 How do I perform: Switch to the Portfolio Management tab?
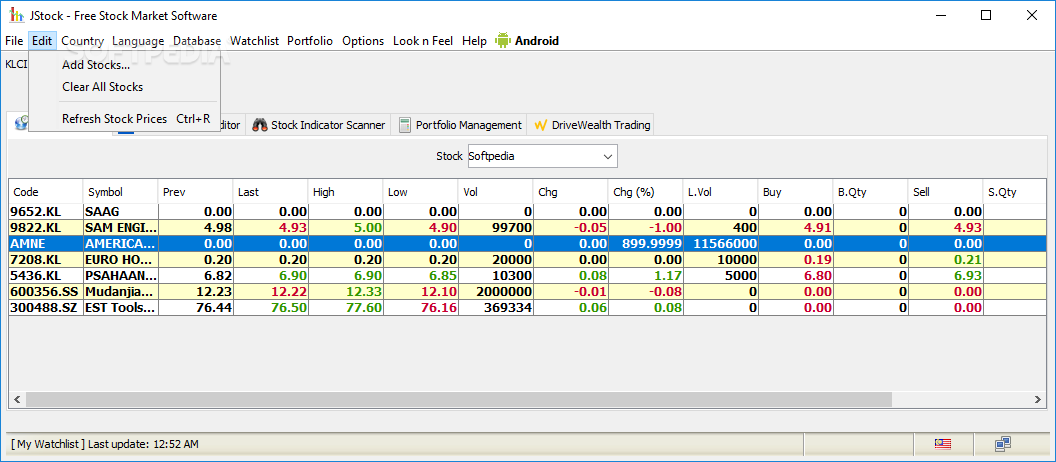pyautogui.click(x=459, y=125)
